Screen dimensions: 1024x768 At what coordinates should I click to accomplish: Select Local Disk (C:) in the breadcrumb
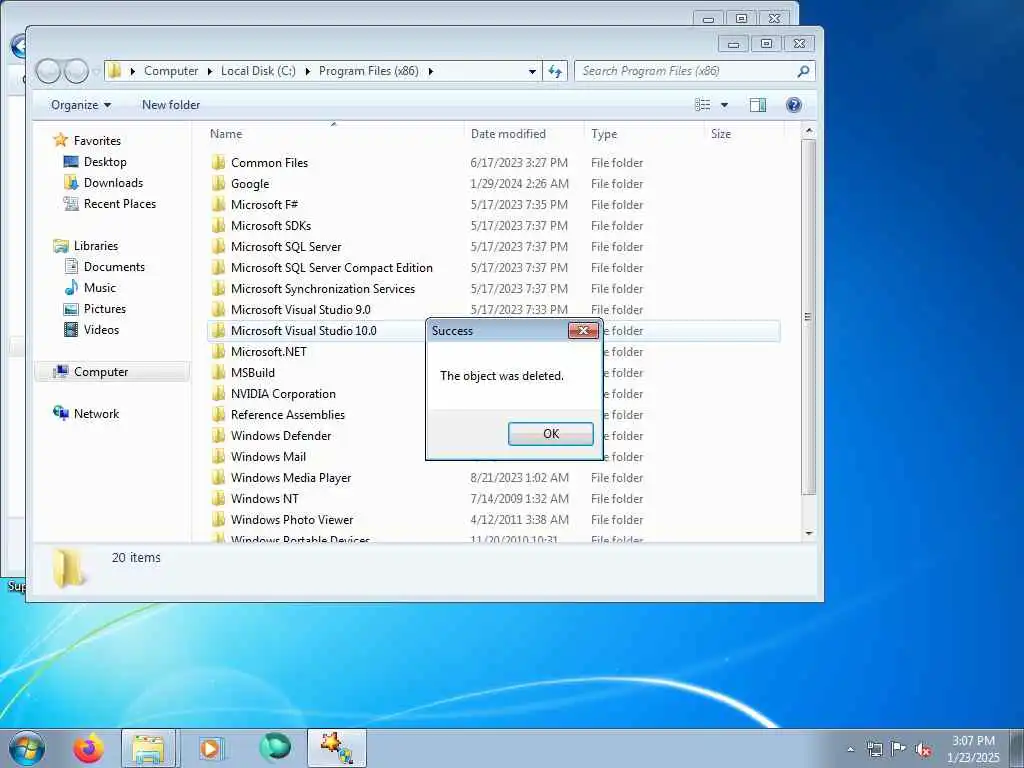click(x=258, y=71)
